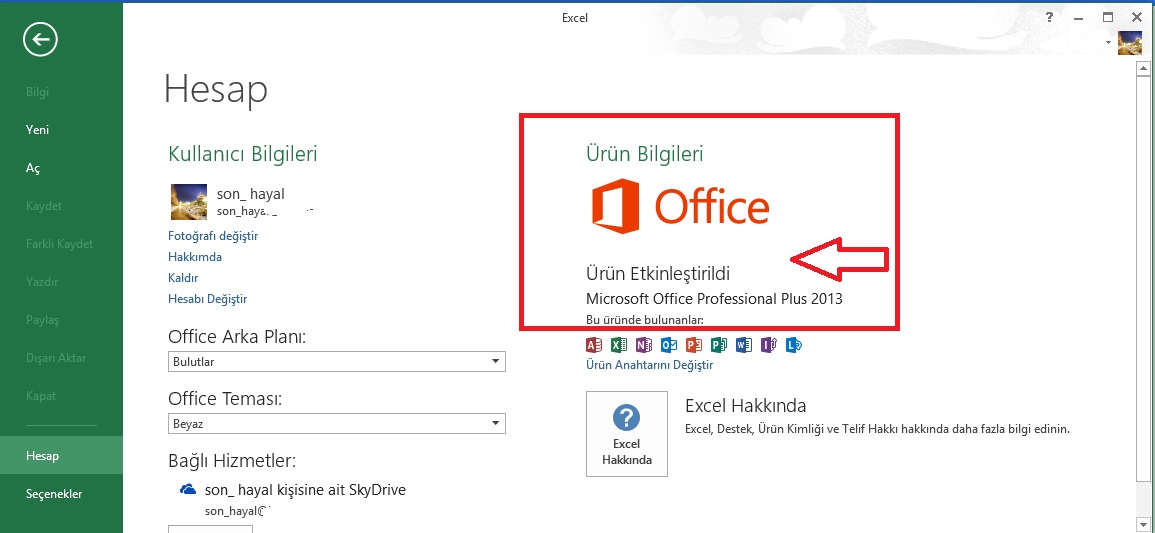Select Yeni in the sidebar

pos(61,130)
